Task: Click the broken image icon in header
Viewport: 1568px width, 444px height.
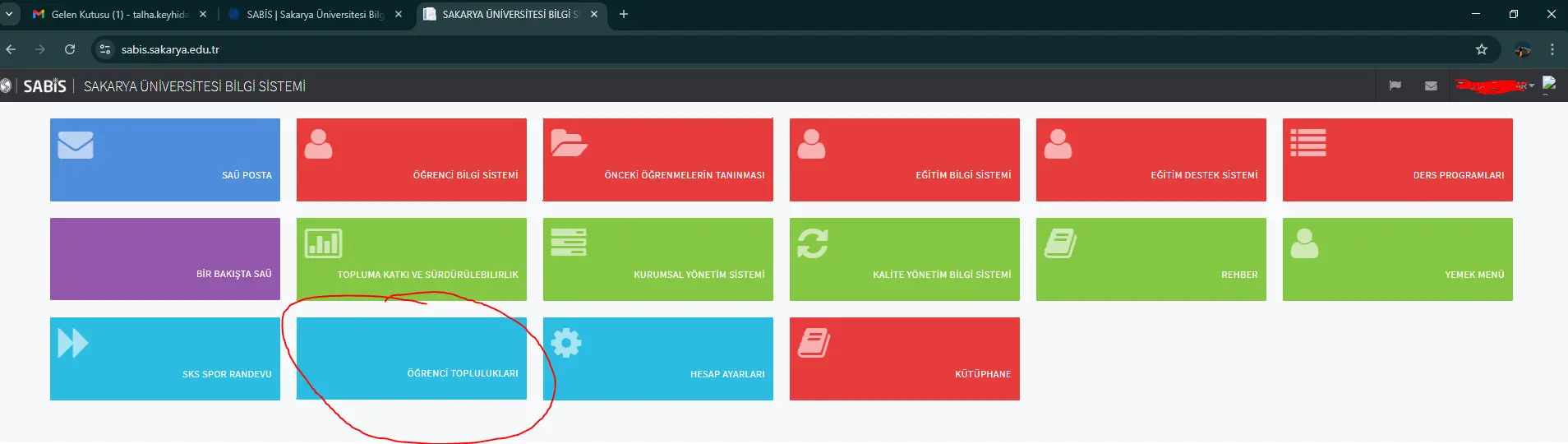Action: pos(1550,84)
